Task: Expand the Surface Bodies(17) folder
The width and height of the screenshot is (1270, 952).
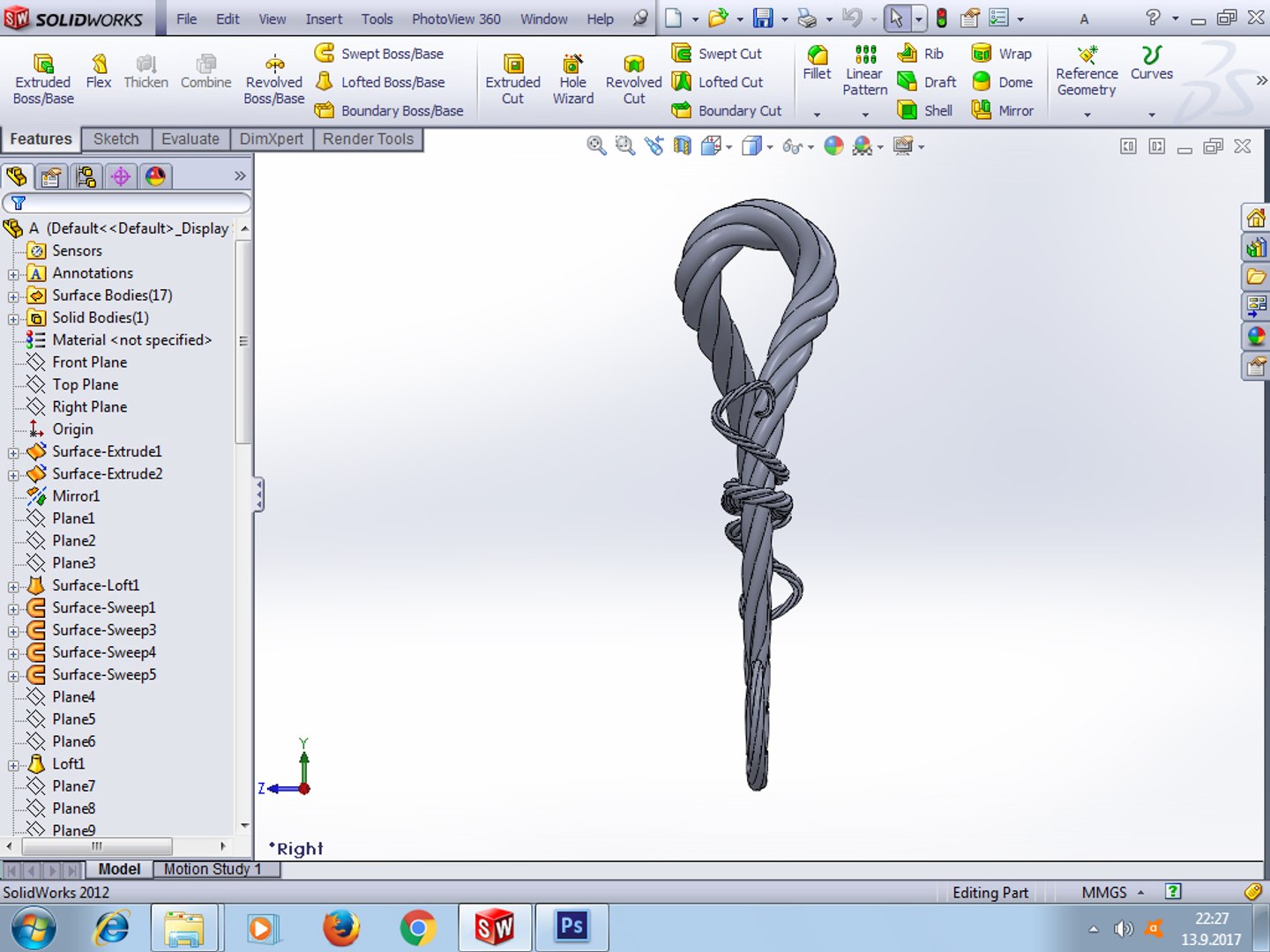Action: tap(13, 296)
